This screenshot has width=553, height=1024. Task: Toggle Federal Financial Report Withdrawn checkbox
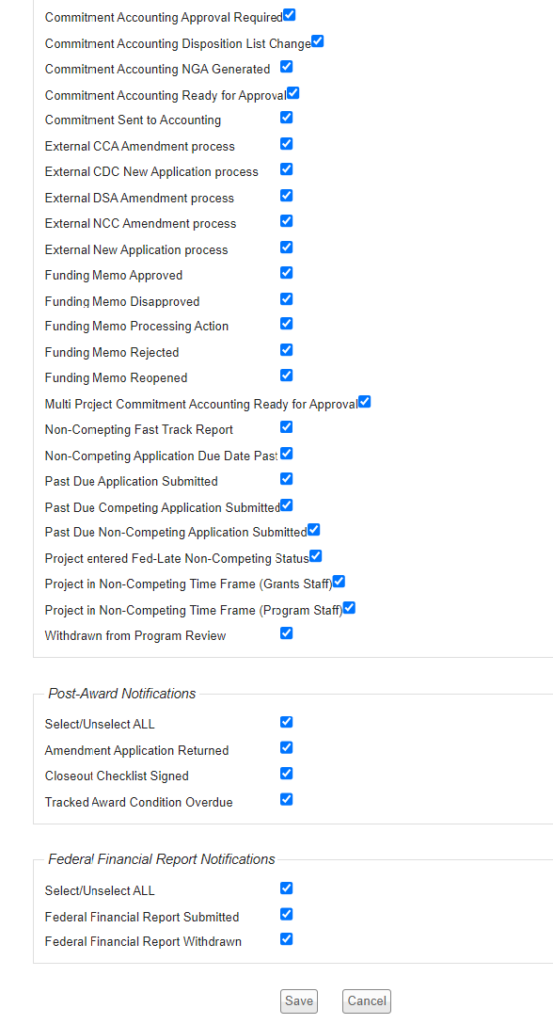287,939
